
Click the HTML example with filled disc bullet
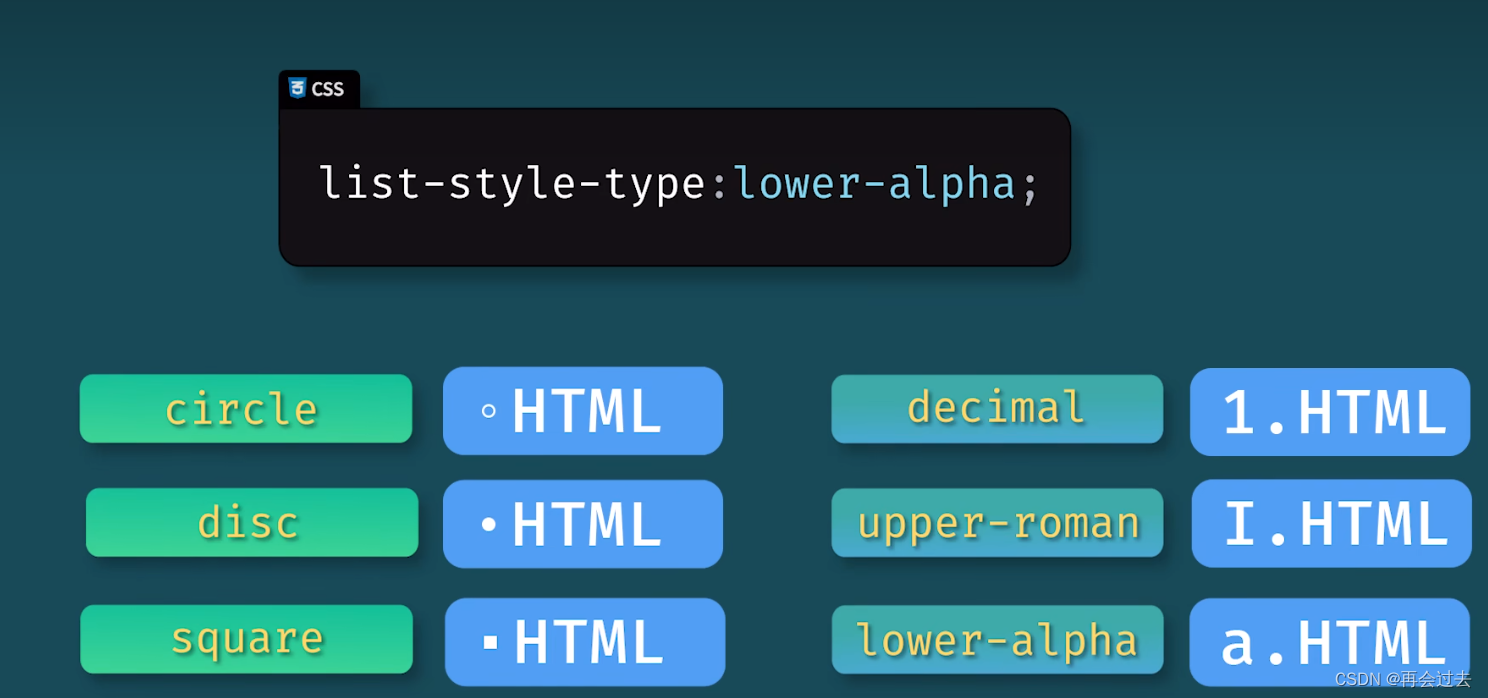583,523
